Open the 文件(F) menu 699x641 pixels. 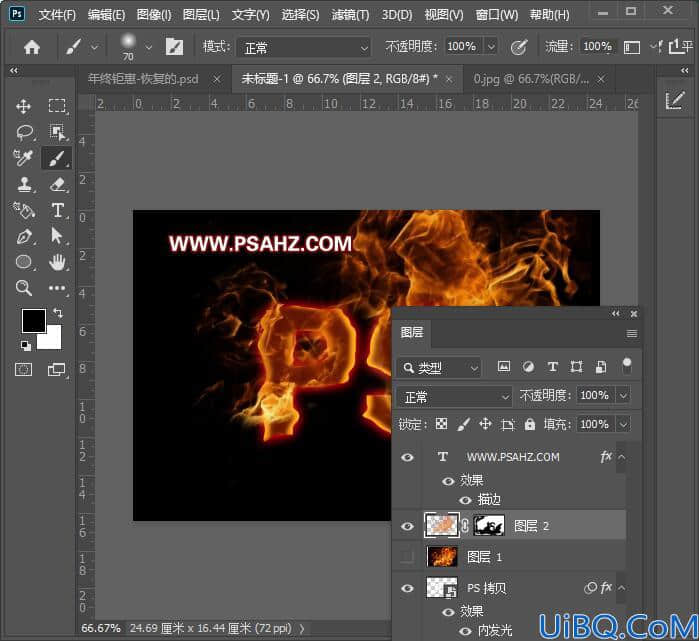pyautogui.click(x=57, y=15)
